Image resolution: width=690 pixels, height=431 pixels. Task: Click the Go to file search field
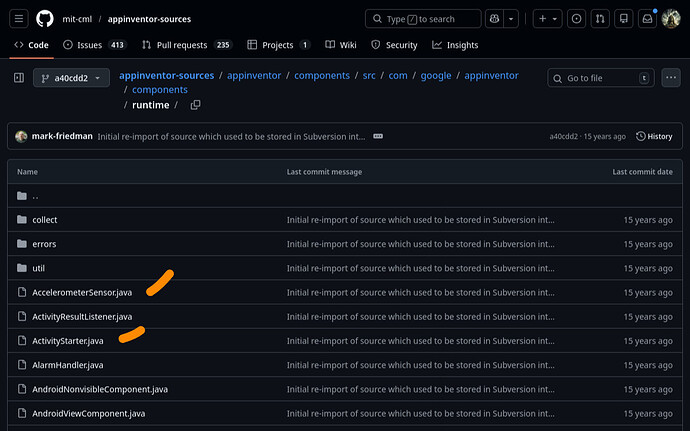[x=600, y=78]
